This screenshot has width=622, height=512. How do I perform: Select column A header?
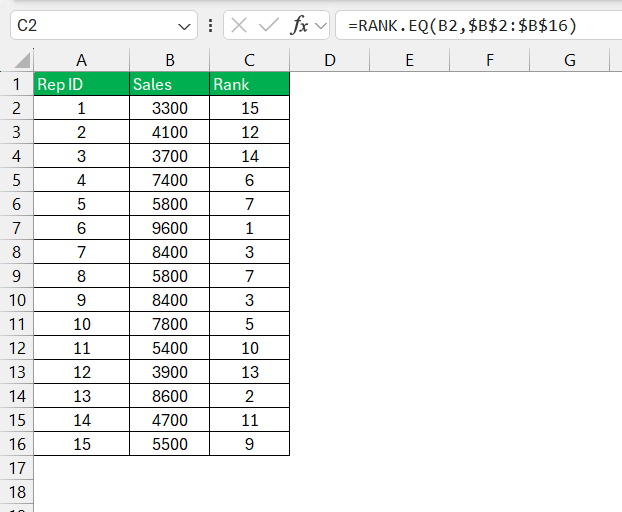81,60
